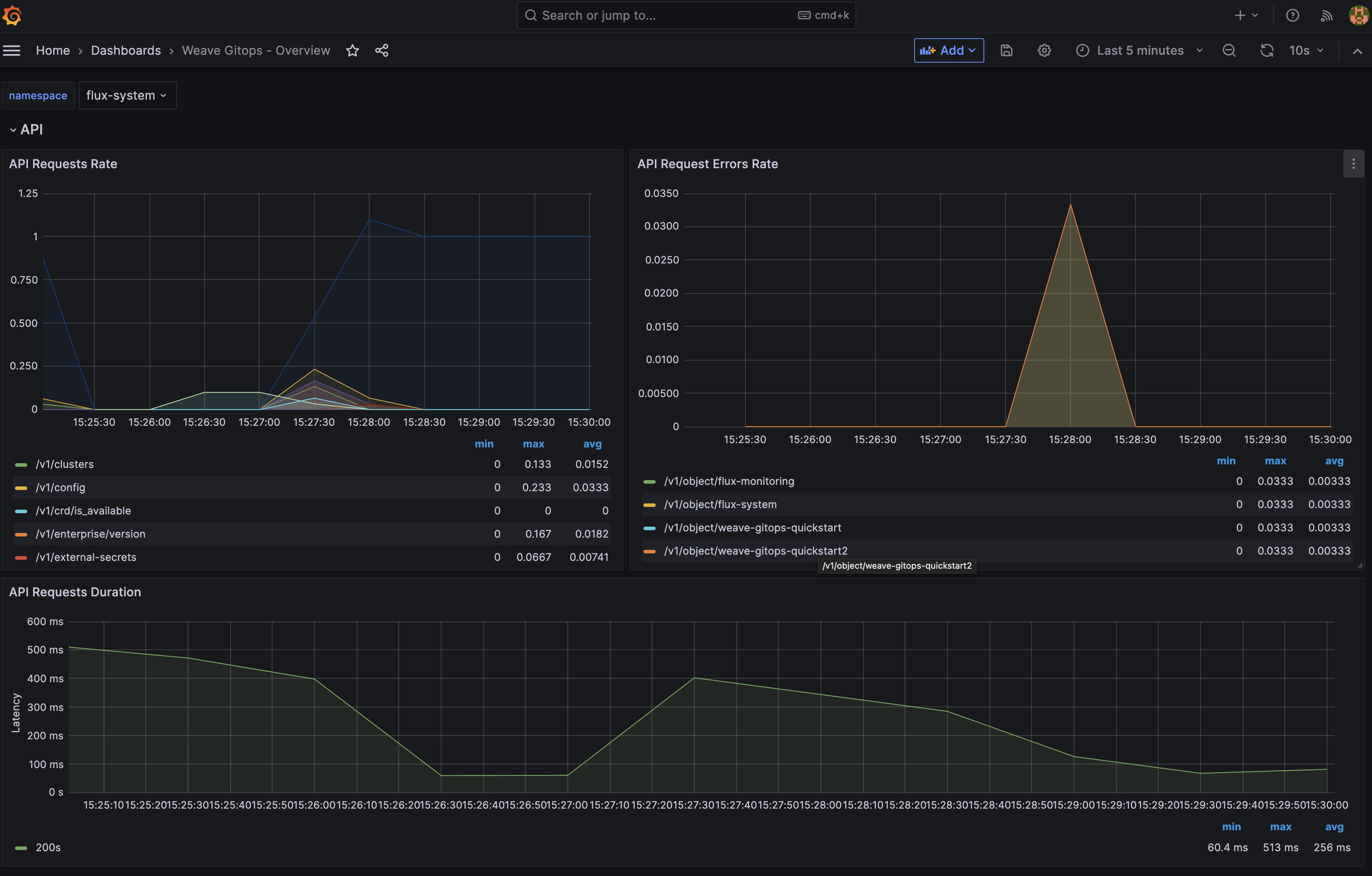Toggle the /v1/clusters series in legend

[64, 465]
